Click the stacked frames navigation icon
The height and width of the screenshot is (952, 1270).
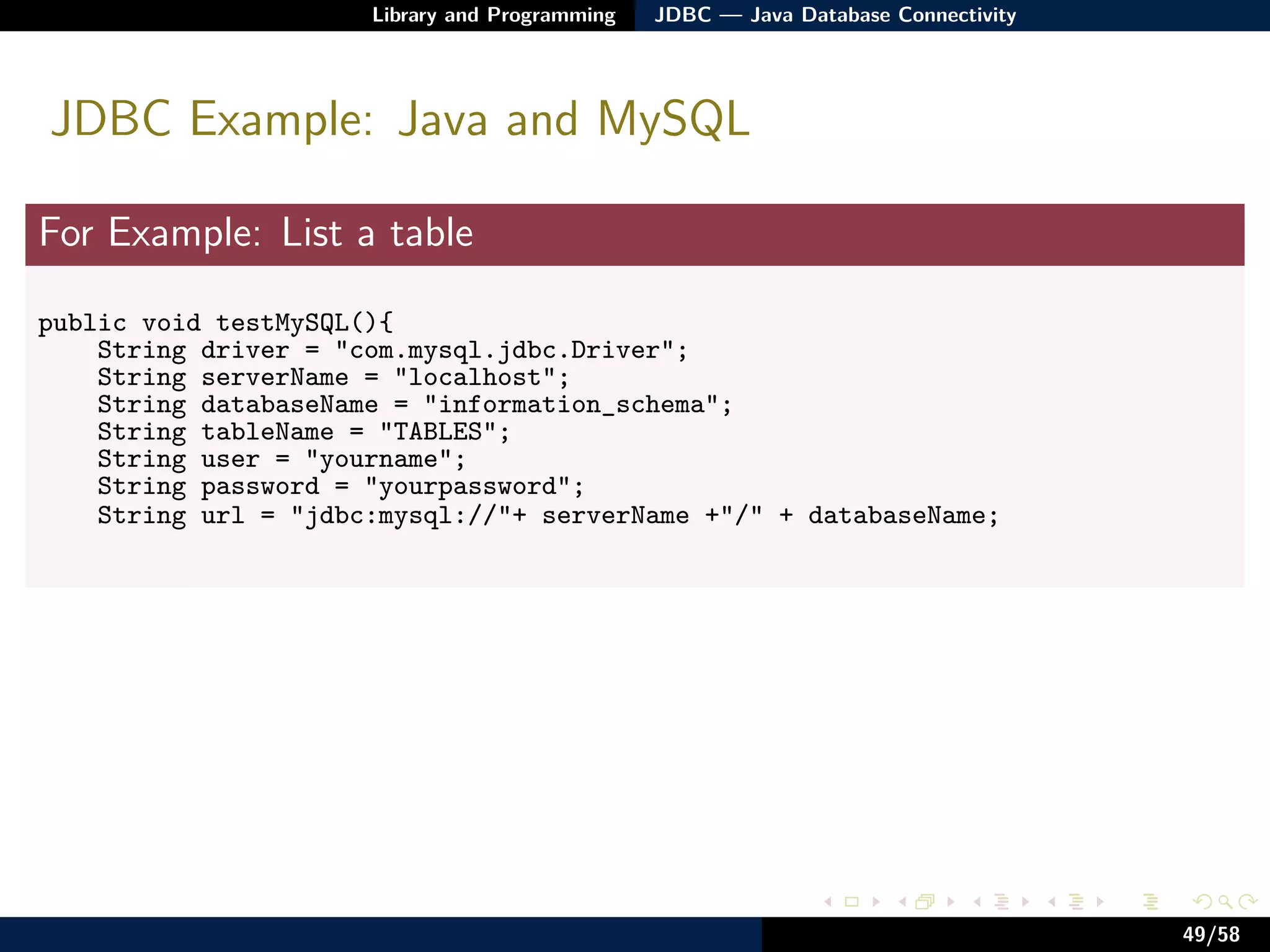[925, 902]
